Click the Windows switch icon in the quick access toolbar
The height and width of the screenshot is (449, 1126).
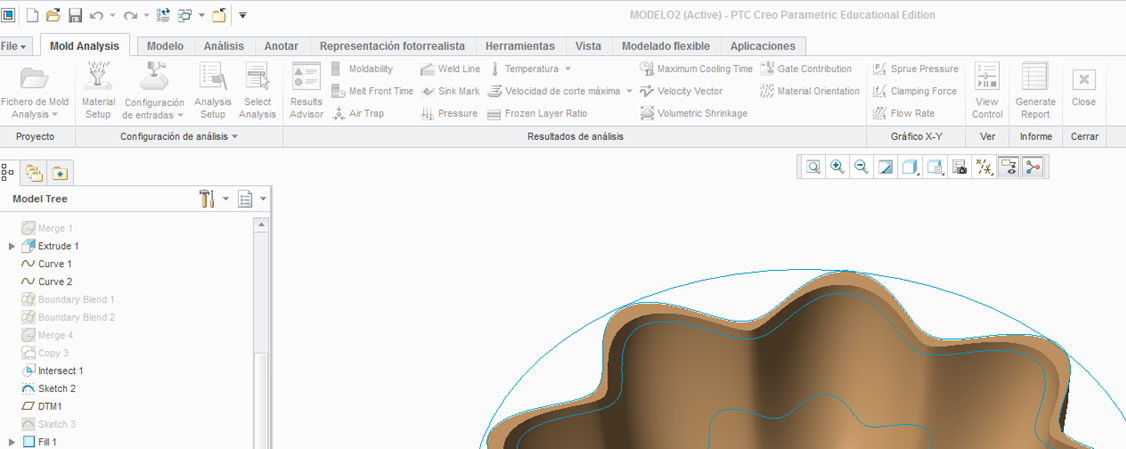point(185,14)
